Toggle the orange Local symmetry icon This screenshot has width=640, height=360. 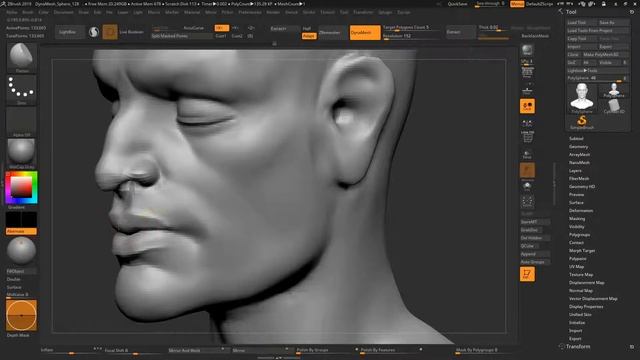click(527, 106)
